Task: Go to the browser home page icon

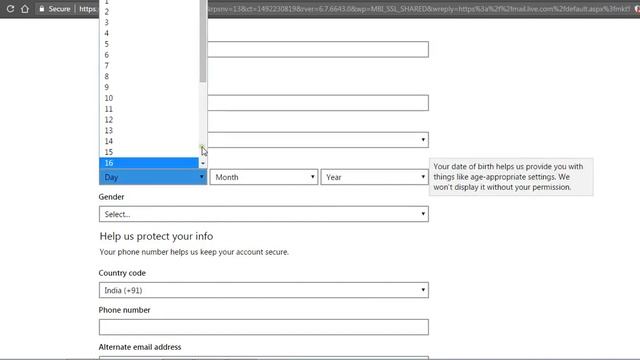Action: (25, 9)
